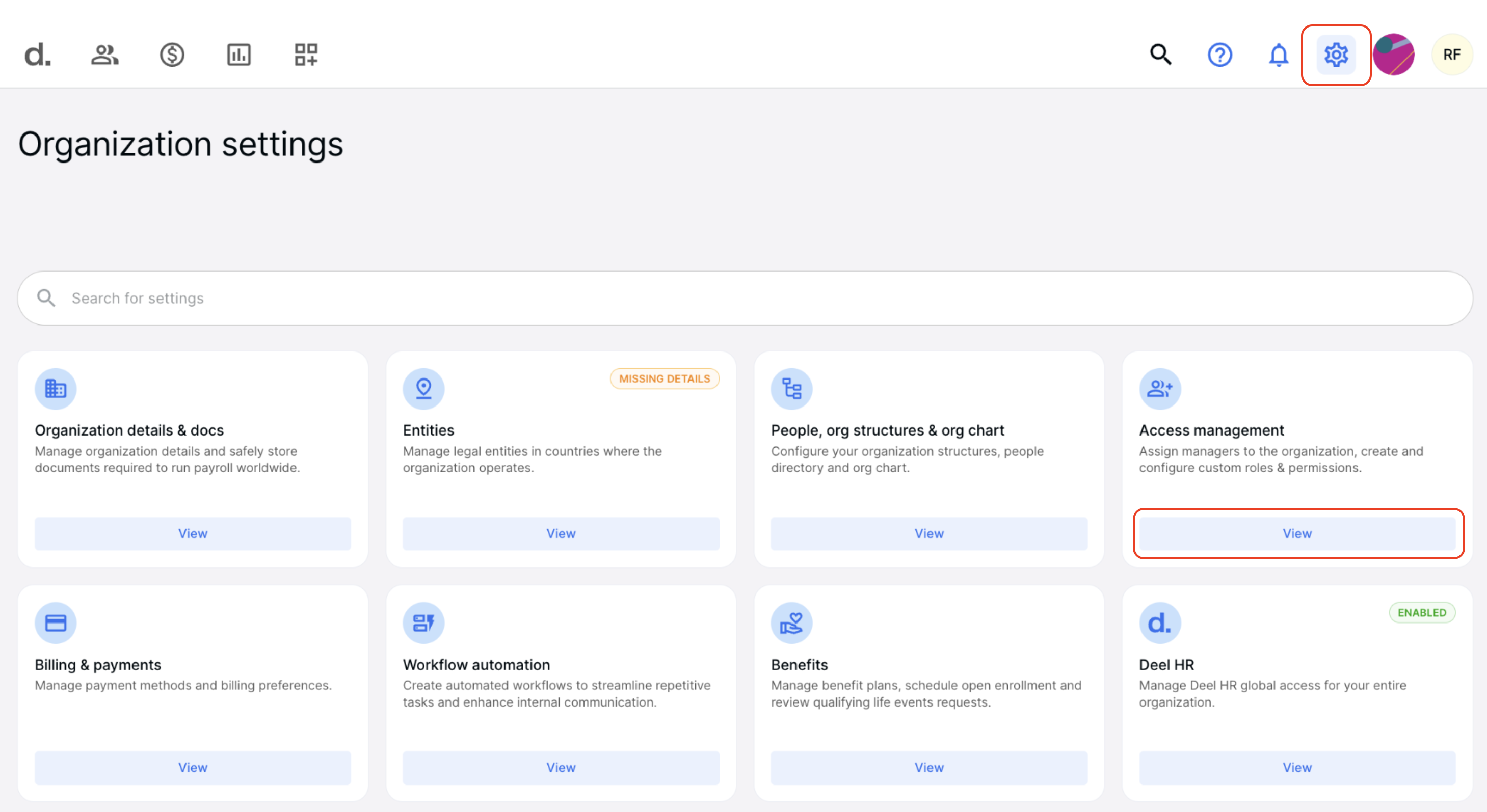
Task: Select the Payments dollar icon in navbar
Action: tap(171, 55)
